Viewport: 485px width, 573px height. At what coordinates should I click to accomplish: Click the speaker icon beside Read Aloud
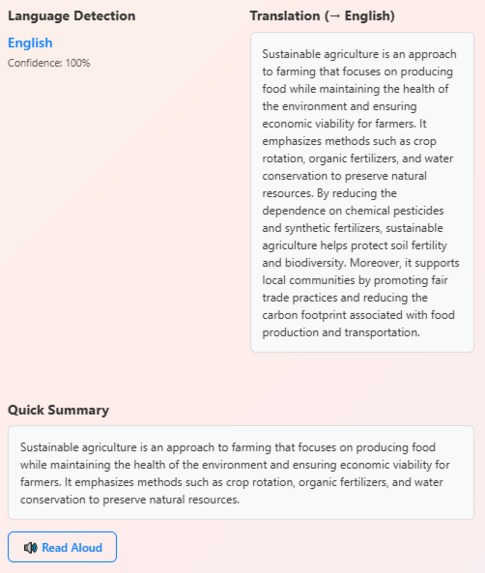pyautogui.click(x=30, y=547)
